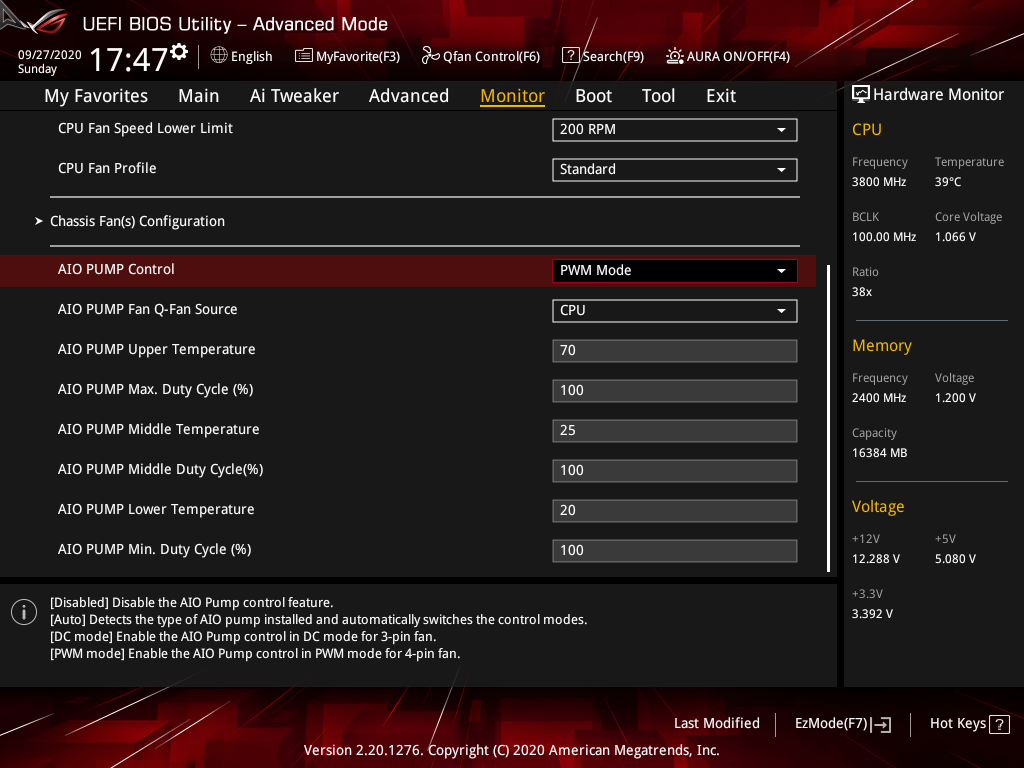Click Memory Capacity value 16384 MB

[880, 453]
